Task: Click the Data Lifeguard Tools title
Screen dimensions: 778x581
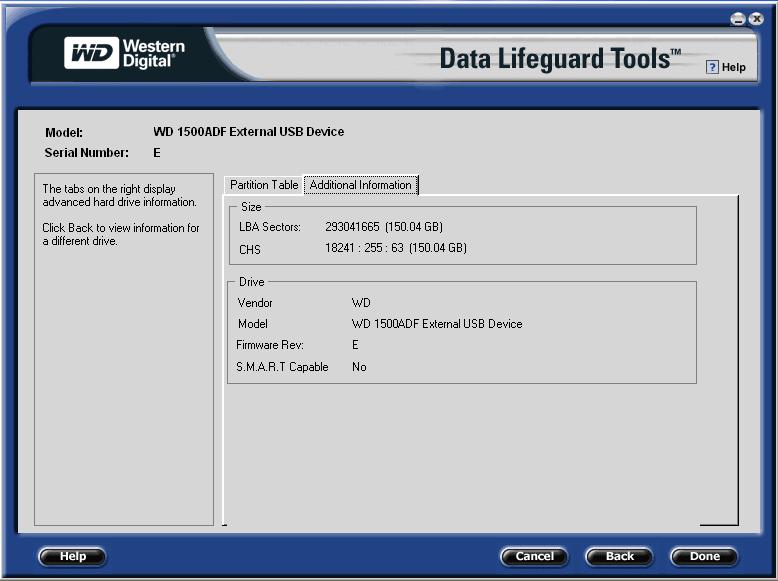Action: click(560, 59)
